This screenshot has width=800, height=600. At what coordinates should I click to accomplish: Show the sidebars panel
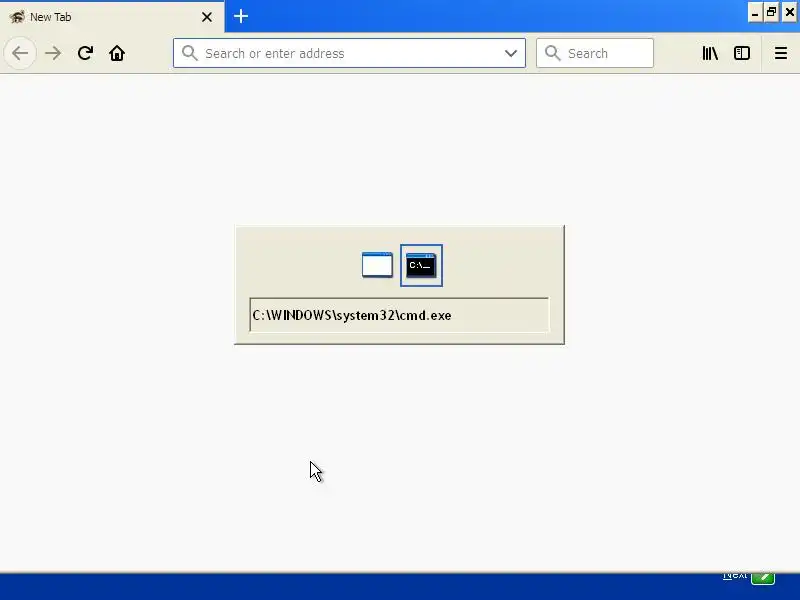pos(741,53)
